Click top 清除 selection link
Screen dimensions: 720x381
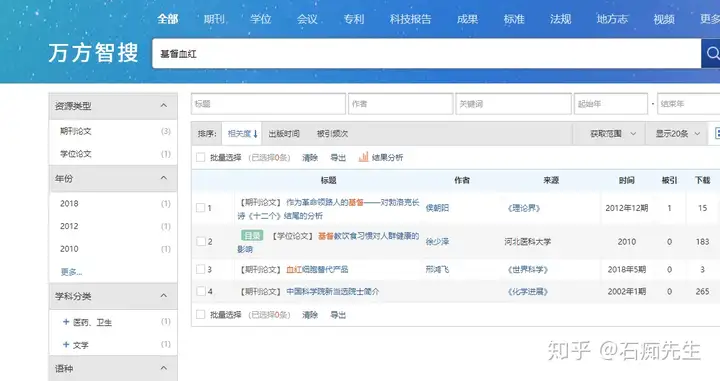(310, 157)
